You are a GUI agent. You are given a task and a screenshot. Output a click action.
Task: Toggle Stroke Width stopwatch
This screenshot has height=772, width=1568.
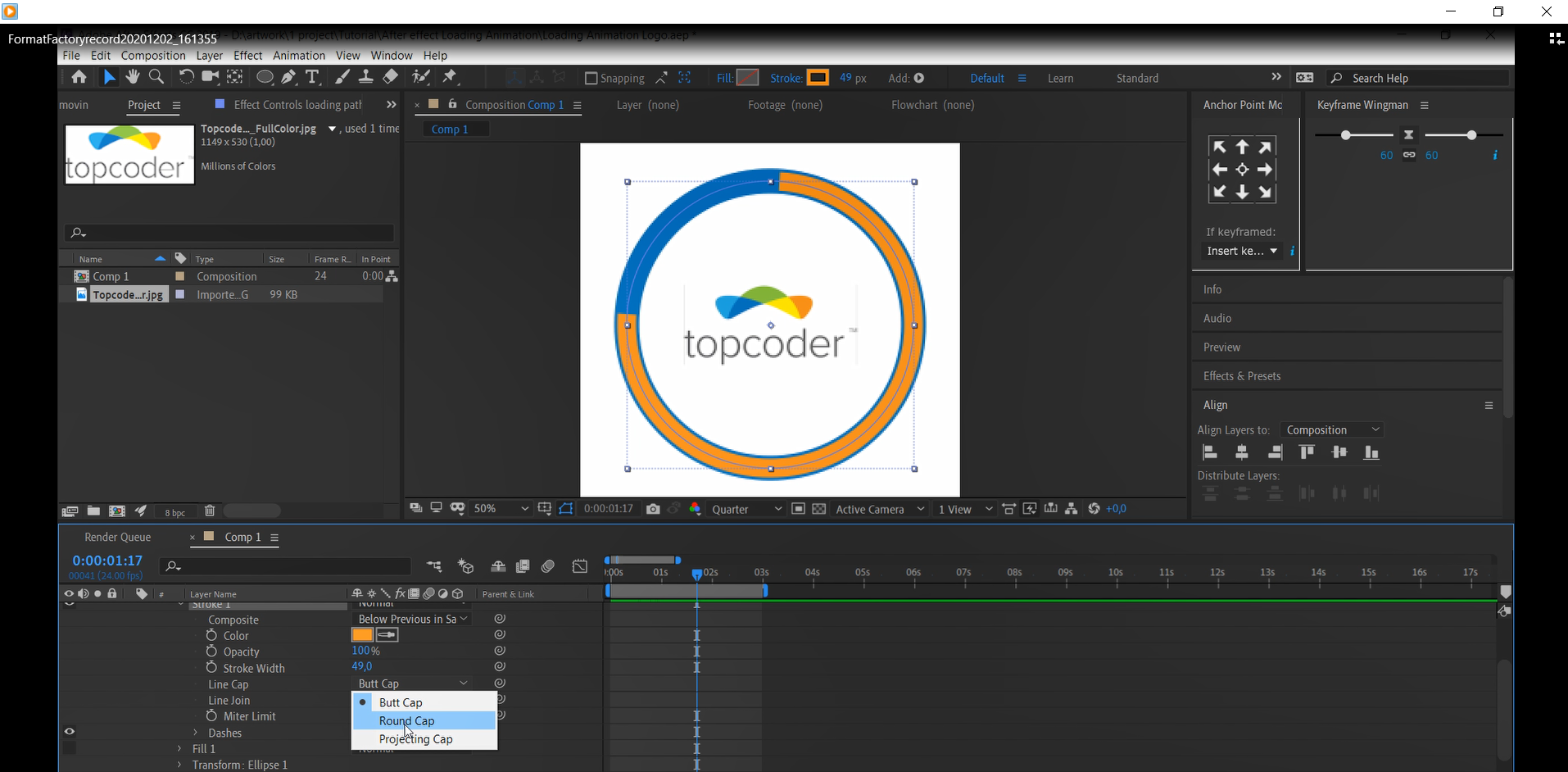(x=211, y=668)
